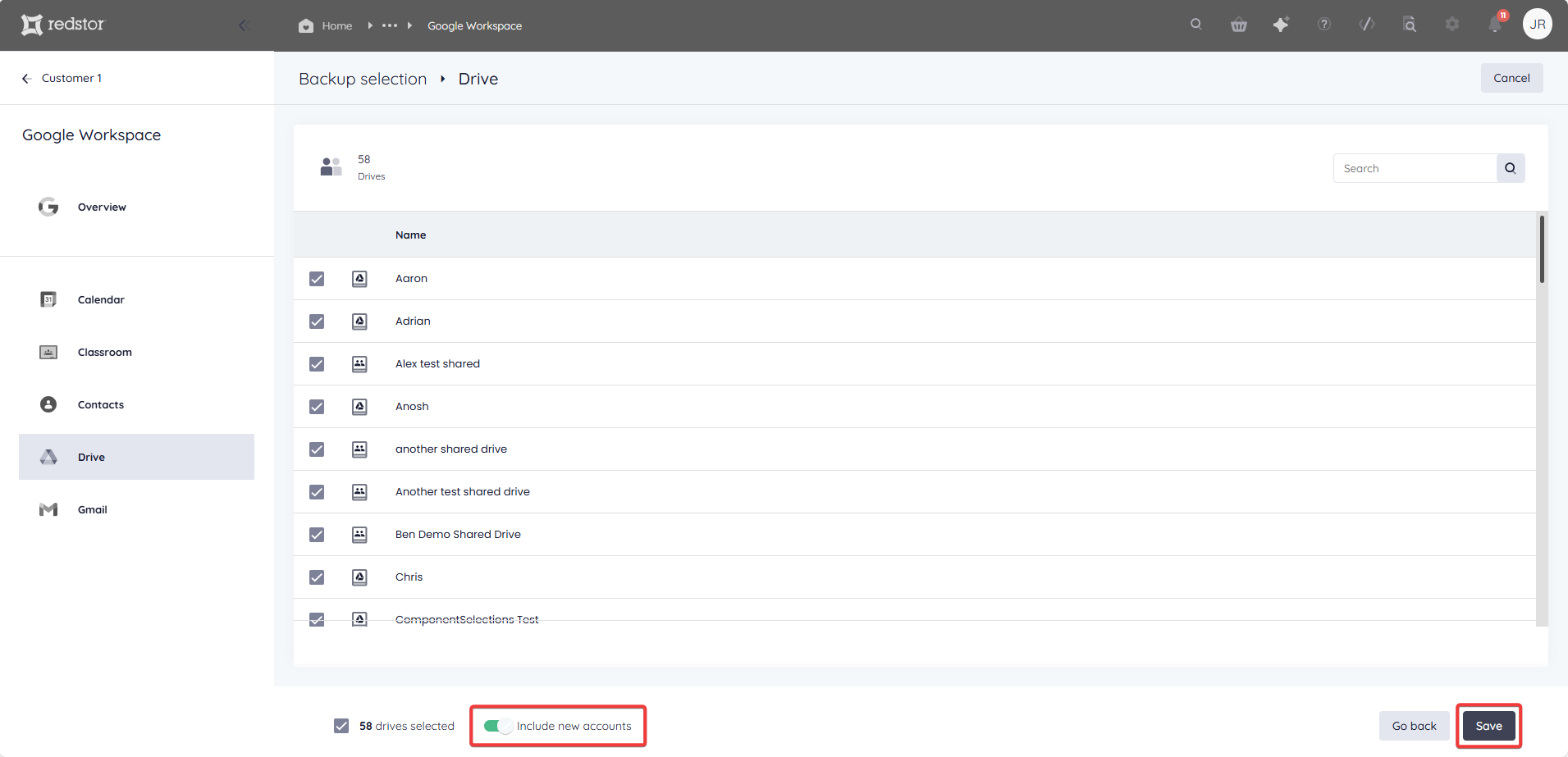Select Drive in the sidebar

[x=136, y=457]
